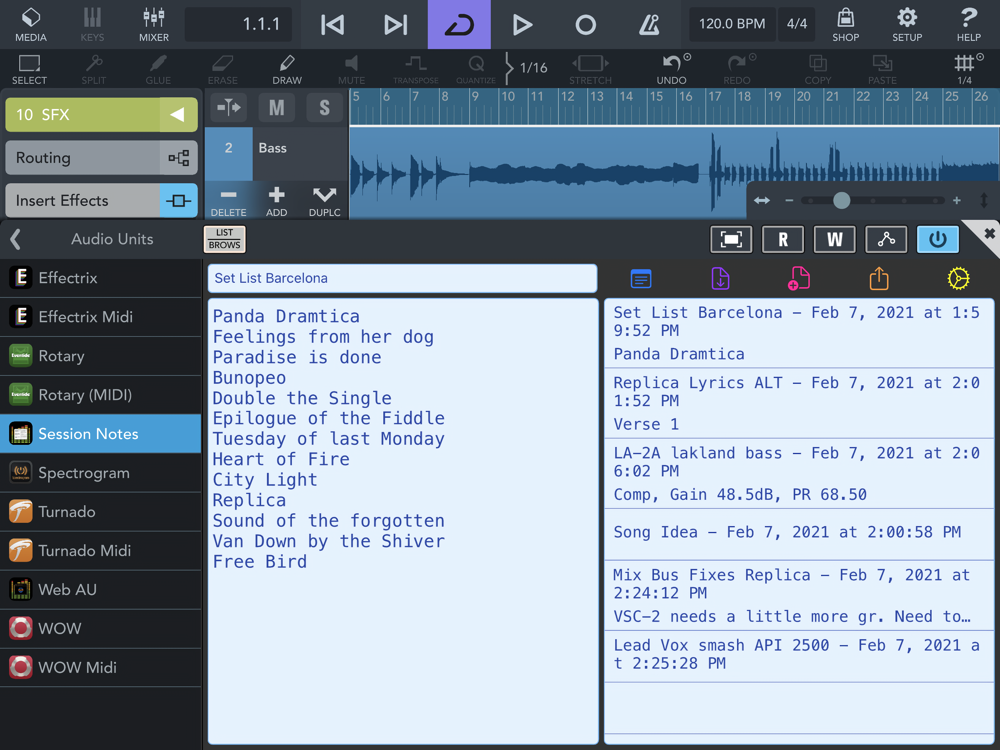Open the Shop bag icon
The width and height of the screenshot is (1000, 750).
click(845, 24)
